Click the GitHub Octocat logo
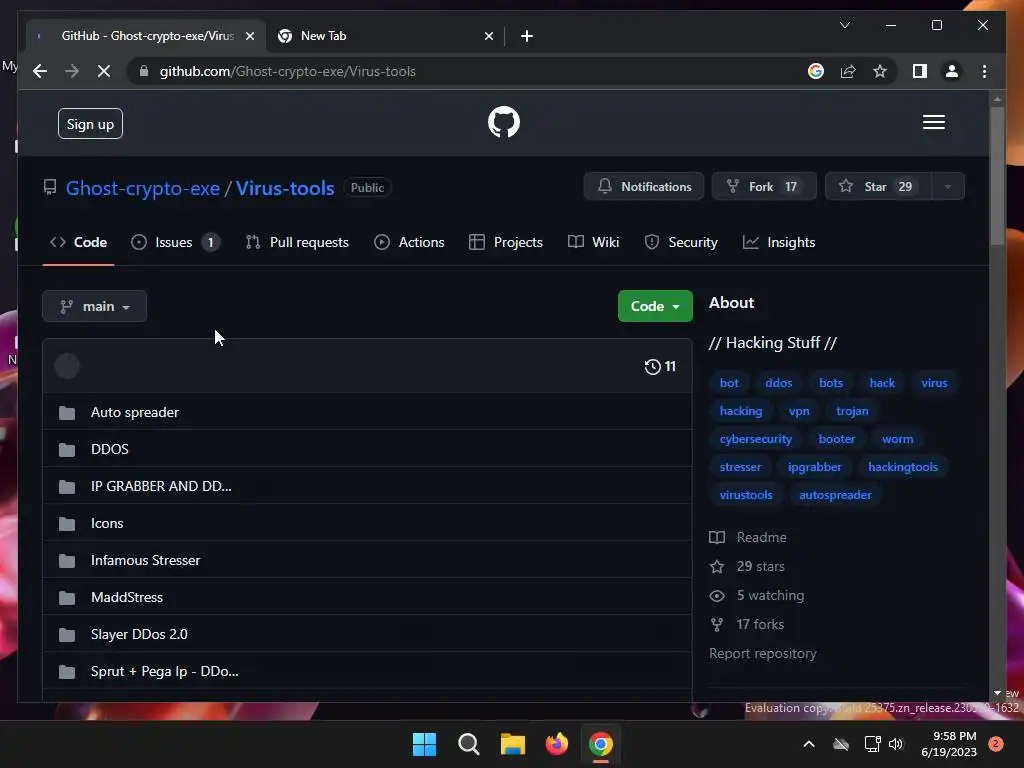Screen dimensions: 1024x768 (504, 122)
